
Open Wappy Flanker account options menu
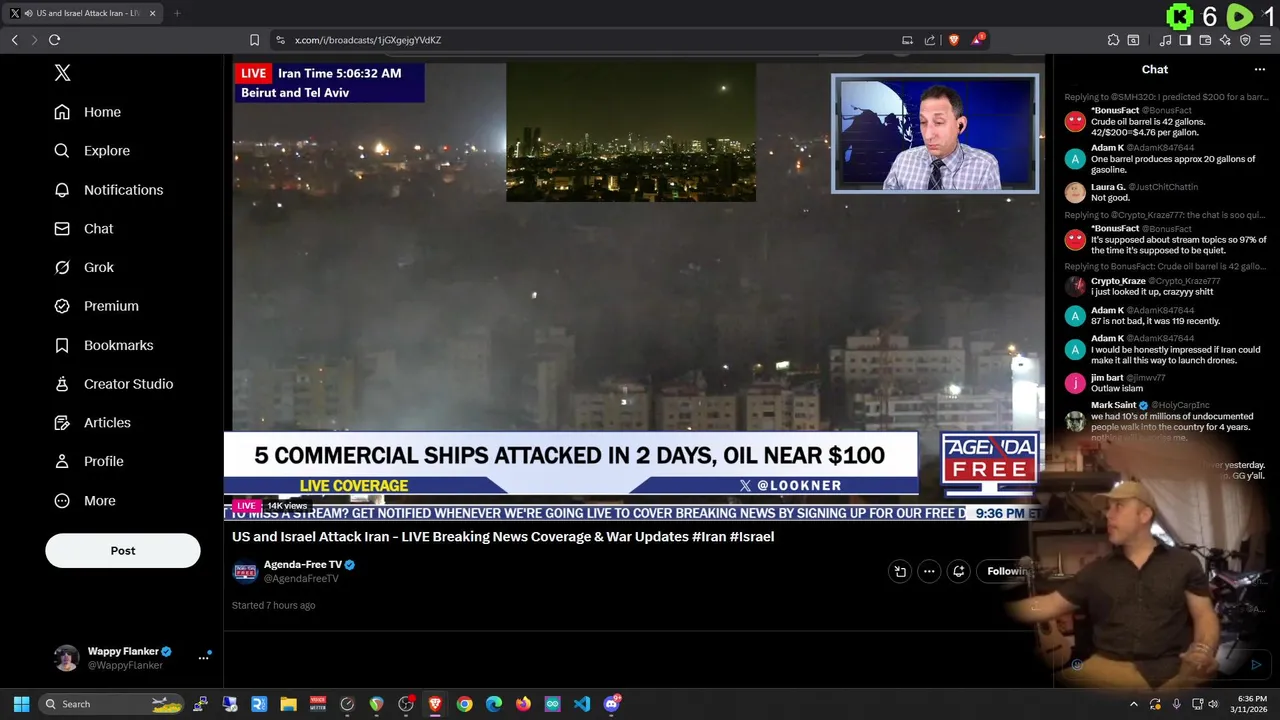point(204,657)
